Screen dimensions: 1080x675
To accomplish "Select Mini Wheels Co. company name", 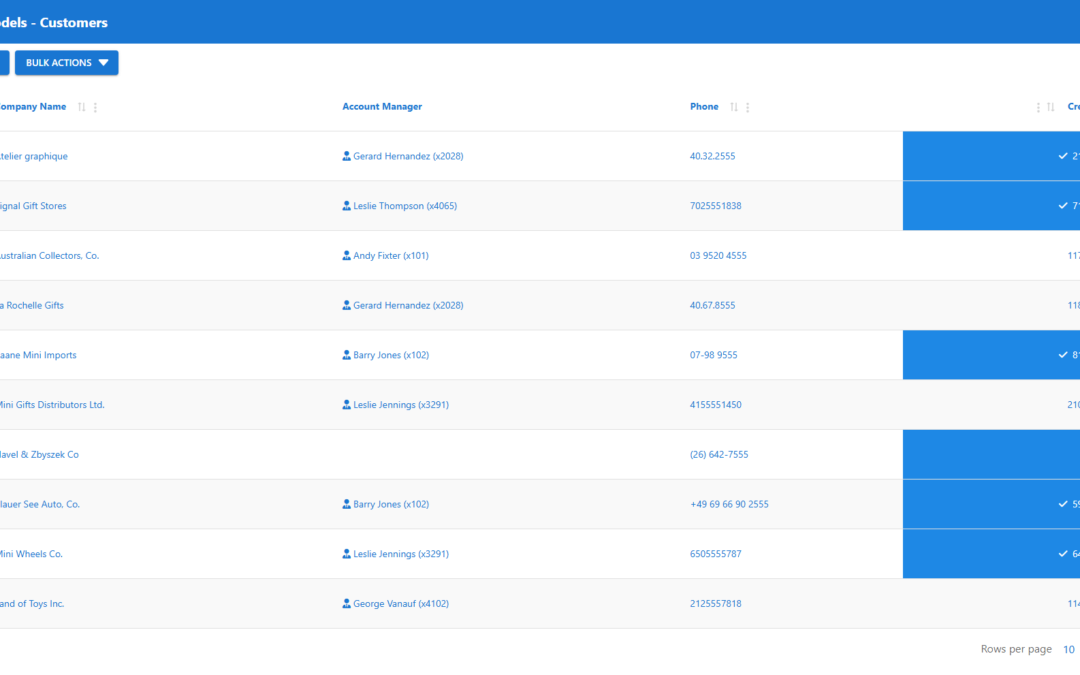I will coord(31,554).
